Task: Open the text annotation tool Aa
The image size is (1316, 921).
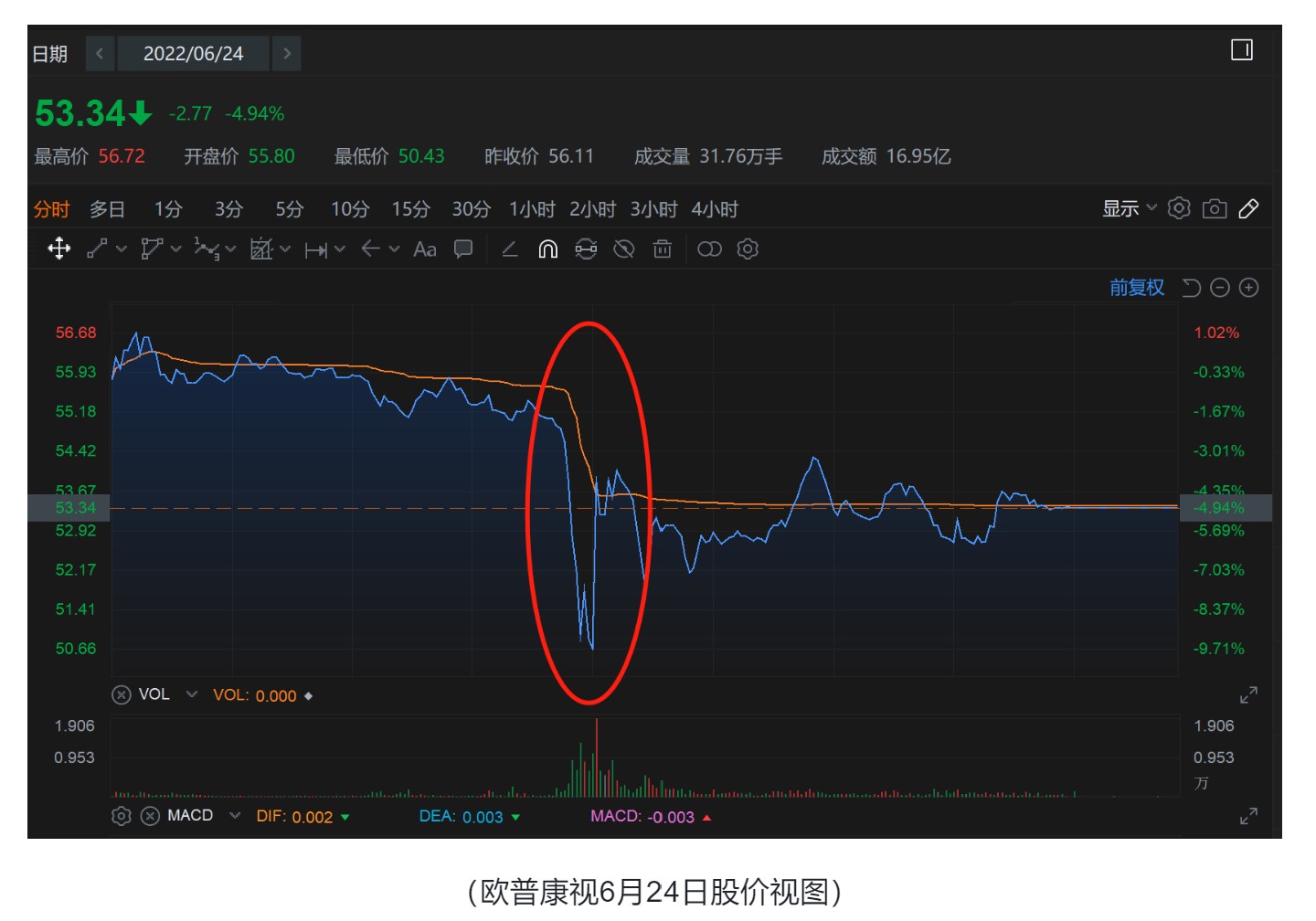Action: pos(425,248)
